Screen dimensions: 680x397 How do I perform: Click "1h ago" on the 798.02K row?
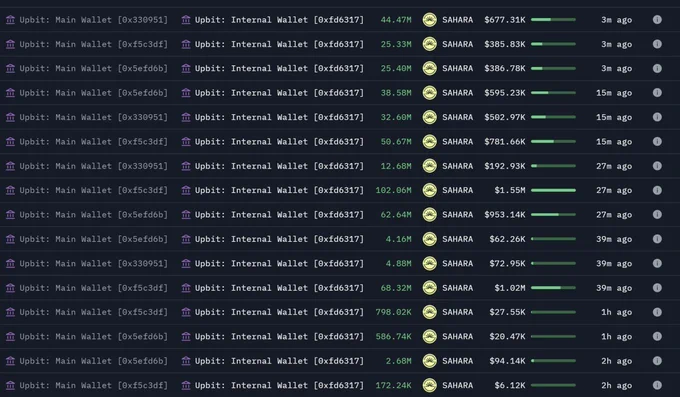616,312
